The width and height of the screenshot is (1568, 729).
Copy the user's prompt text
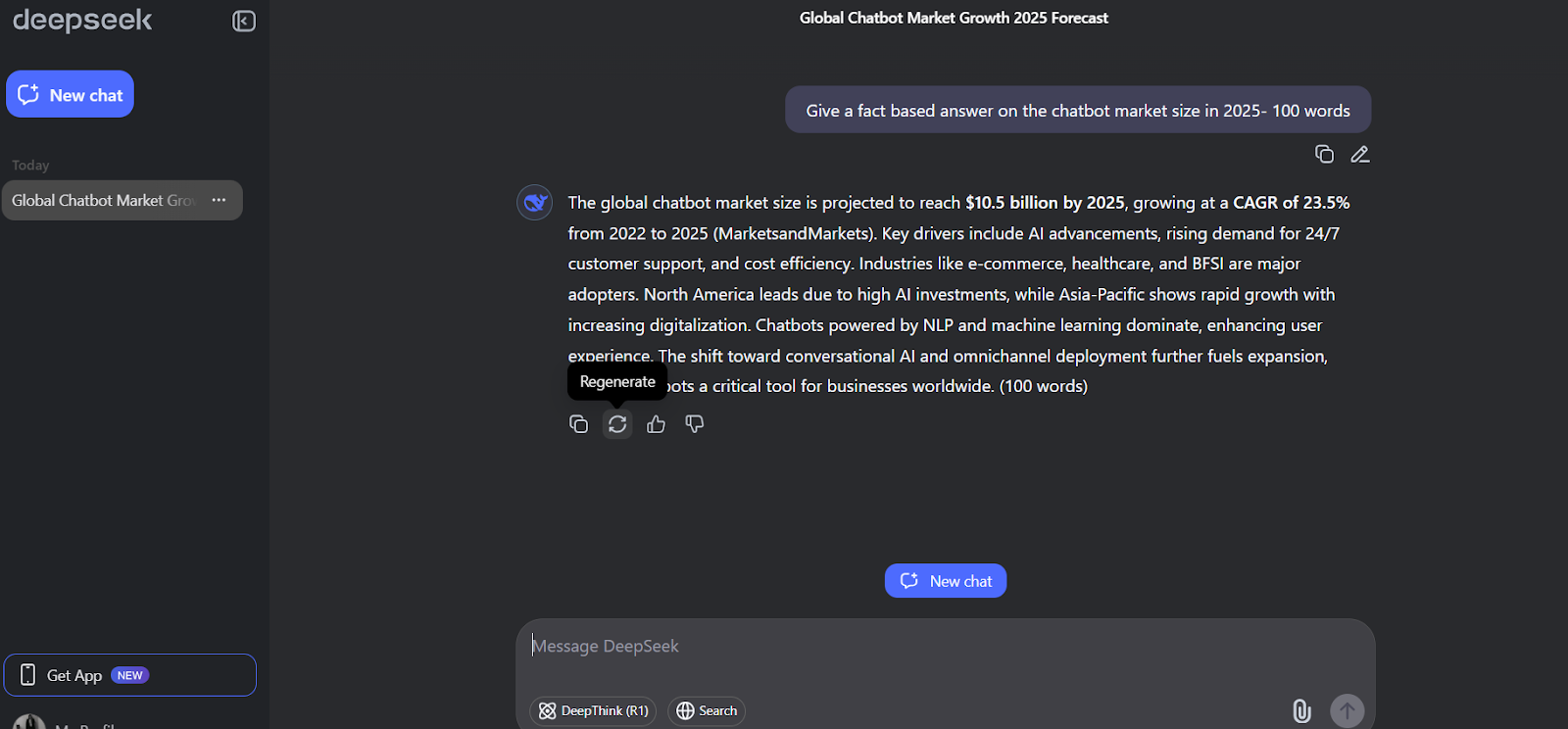tap(1325, 154)
